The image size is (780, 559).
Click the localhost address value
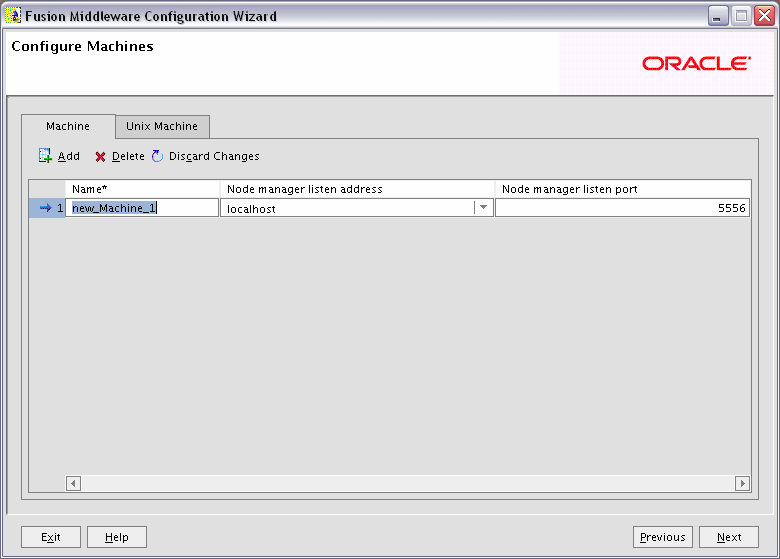click(x=251, y=209)
